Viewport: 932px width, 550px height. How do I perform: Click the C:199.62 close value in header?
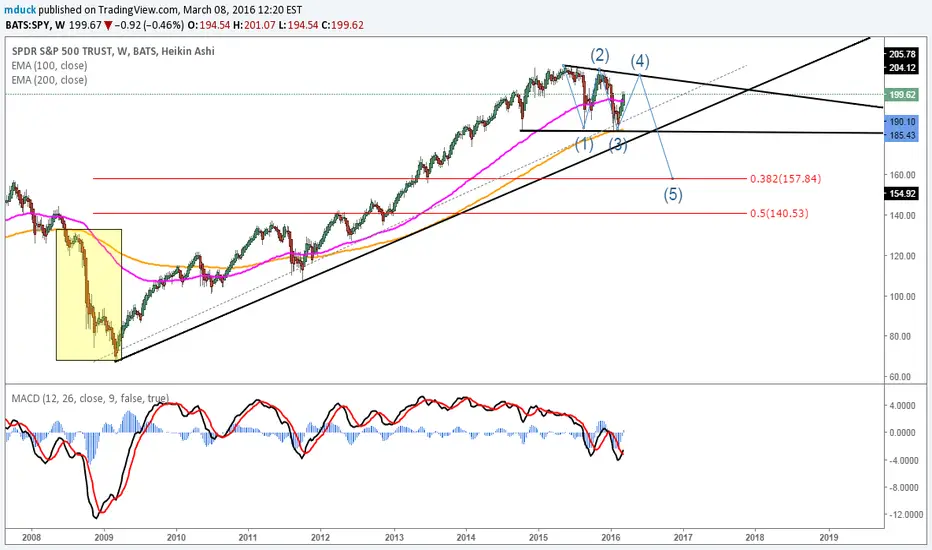pos(340,25)
